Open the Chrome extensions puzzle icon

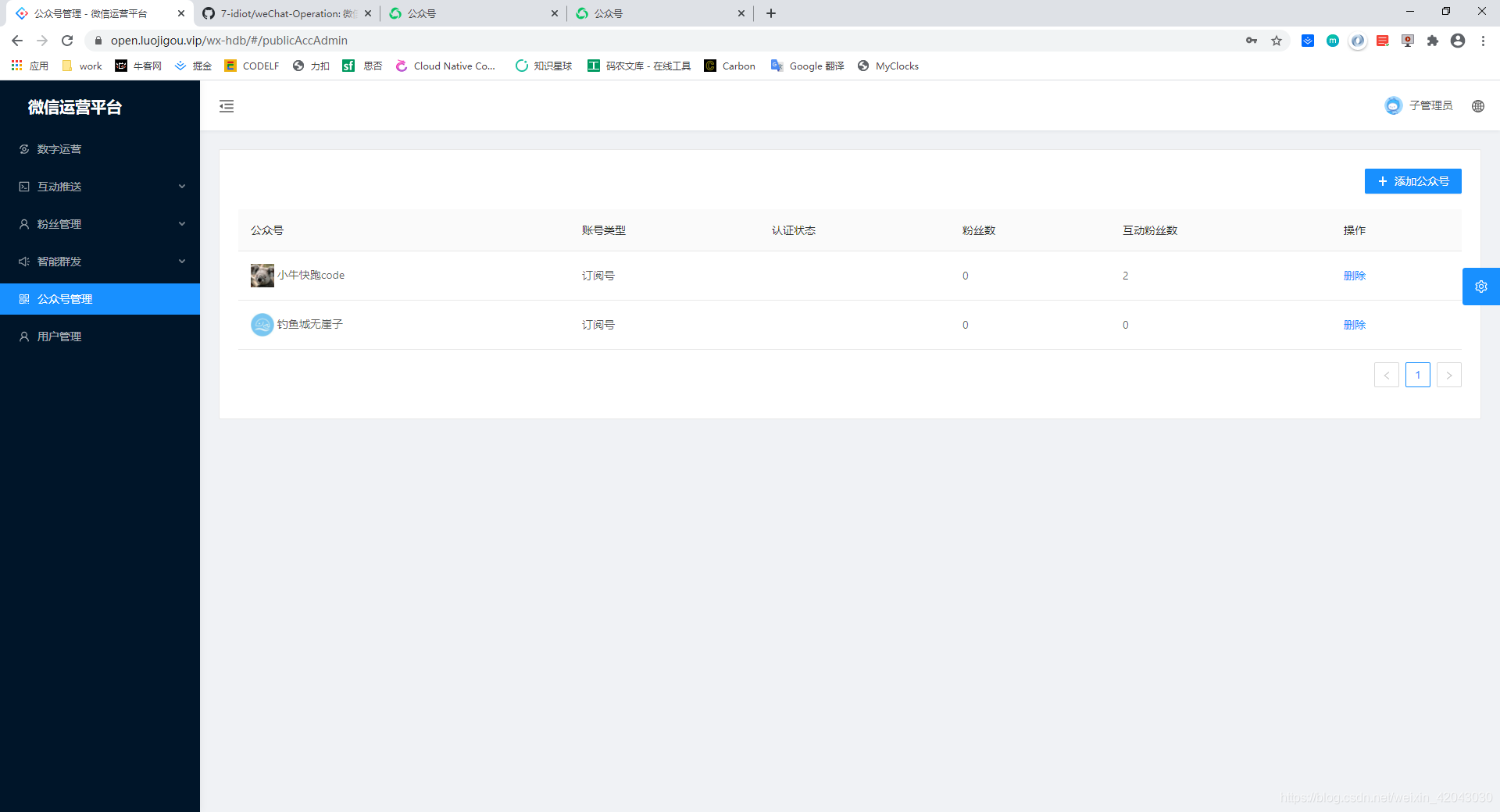1433,41
